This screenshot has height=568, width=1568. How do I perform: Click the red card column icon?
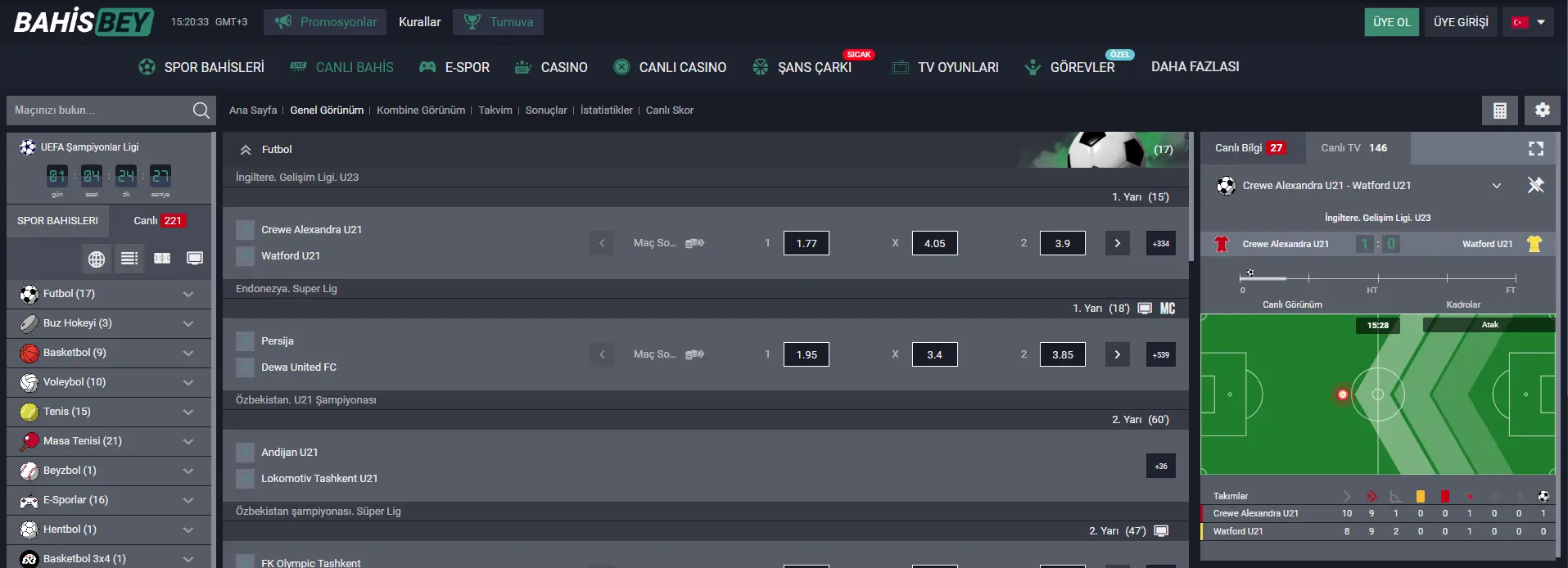(x=1445, y=496)
